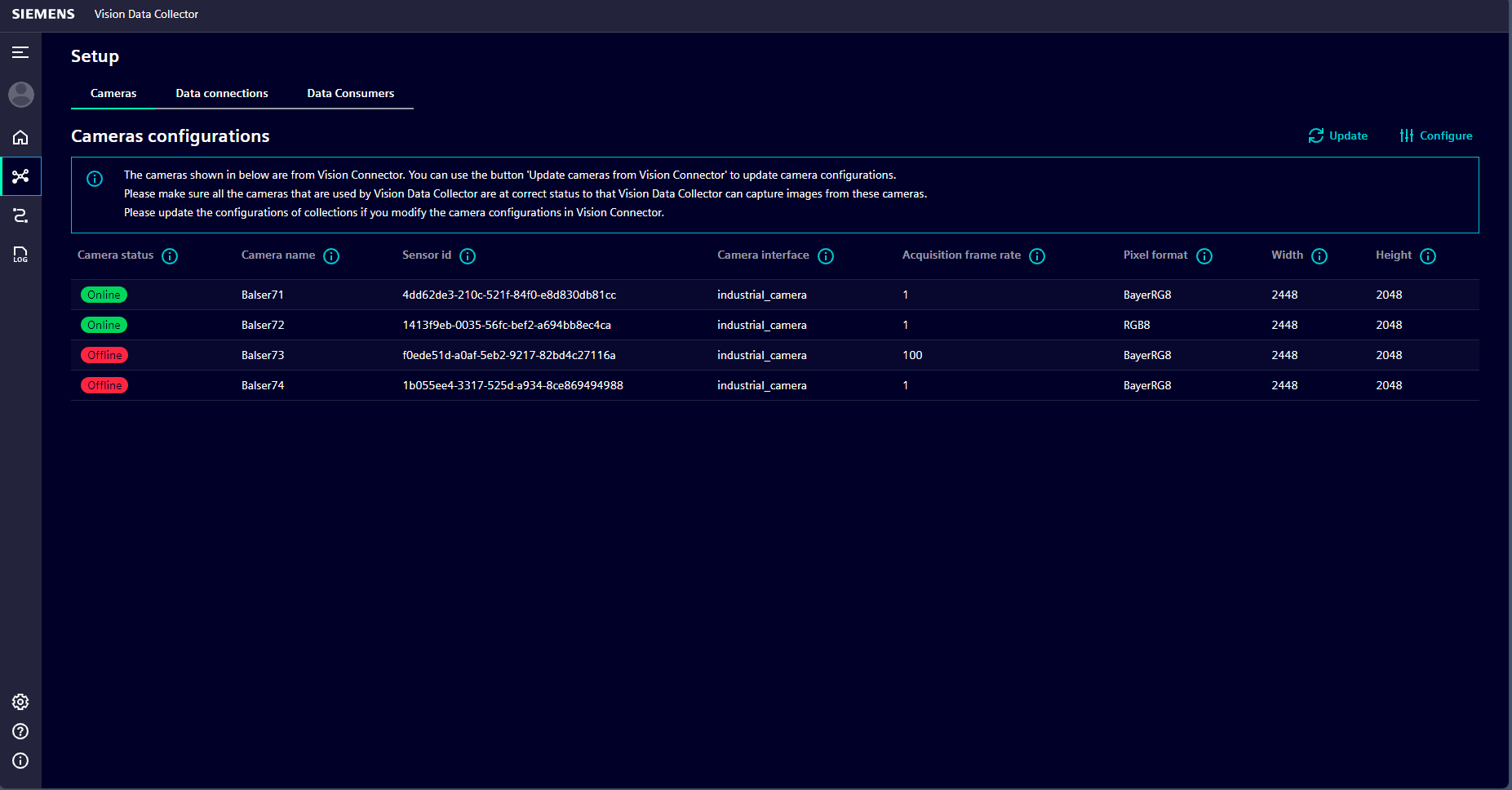1512x790 pixels.
Task: Open the Settings gear in sidebar
Action: click(20, 702)
